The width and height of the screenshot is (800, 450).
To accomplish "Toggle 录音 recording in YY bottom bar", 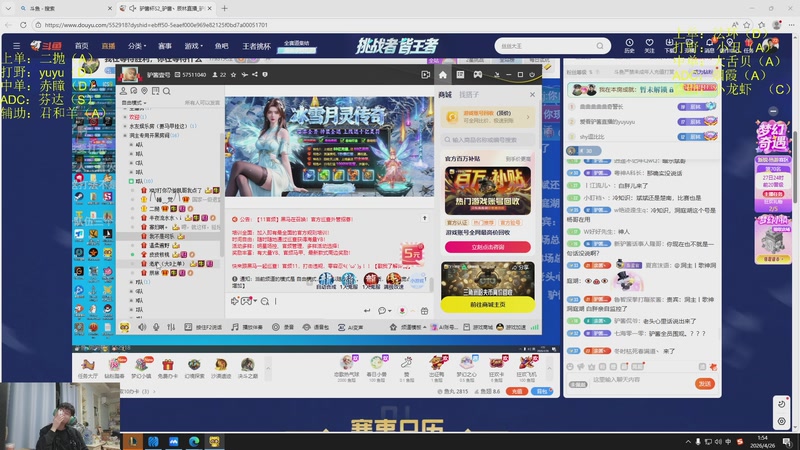I will tap(283, 327).
